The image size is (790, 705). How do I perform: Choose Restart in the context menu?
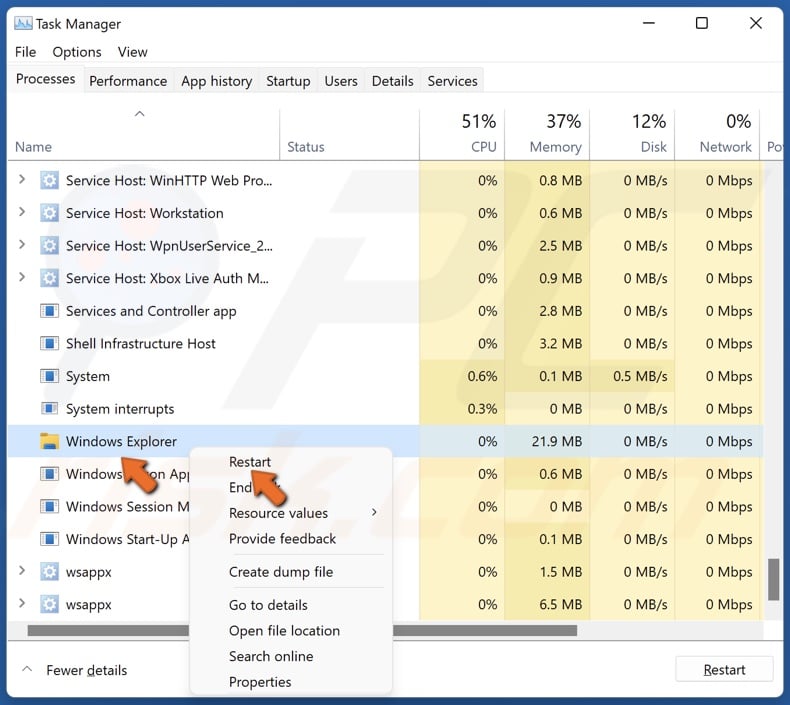coord(250,462)
